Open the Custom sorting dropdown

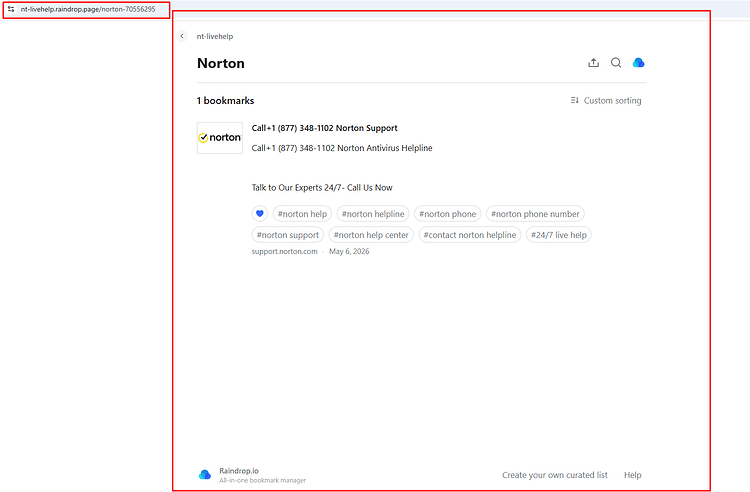tap(606, 100)
